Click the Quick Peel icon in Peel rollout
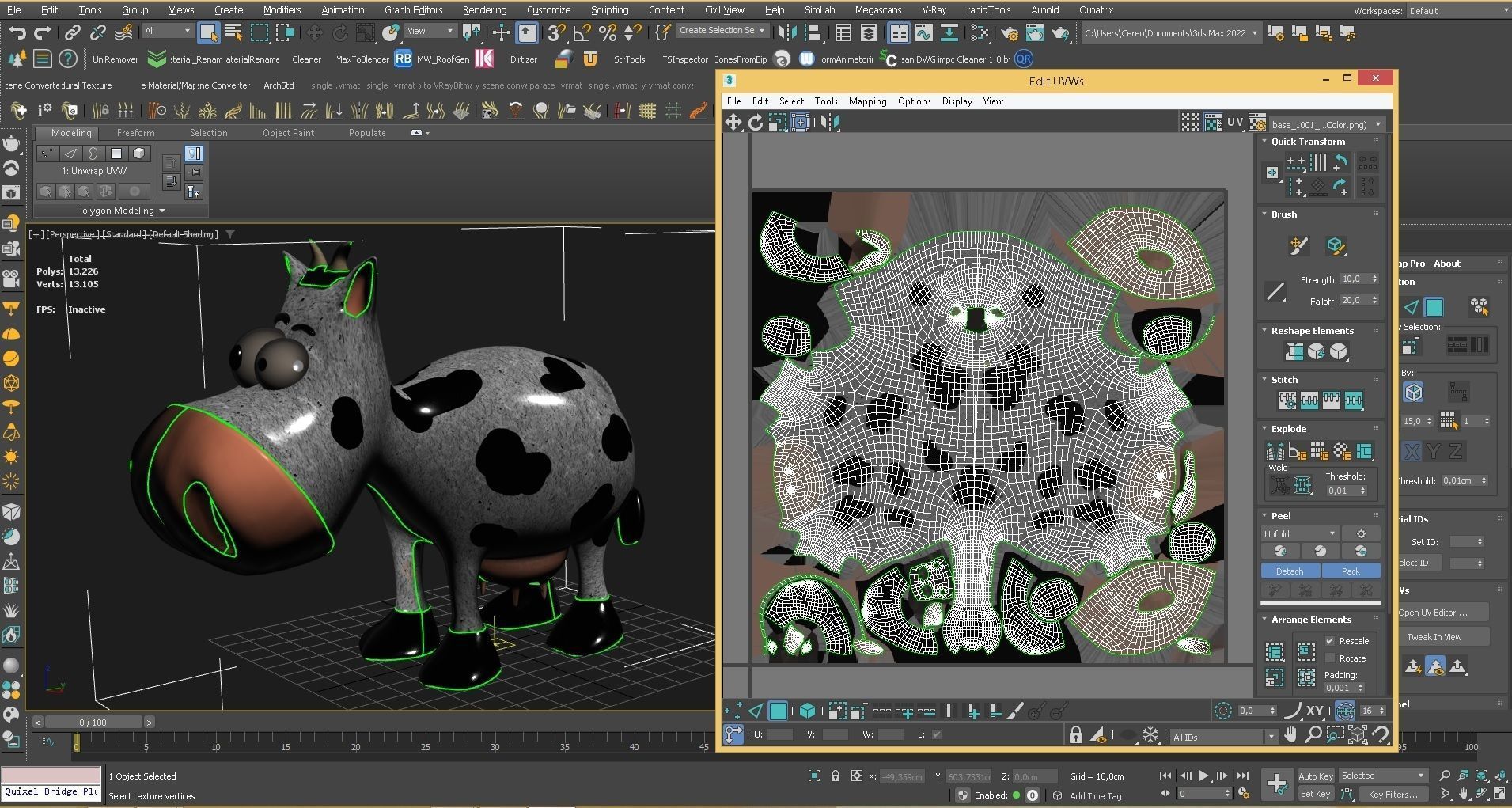The width and height of the screenshot is (1512, 808). click(1280, 551)
